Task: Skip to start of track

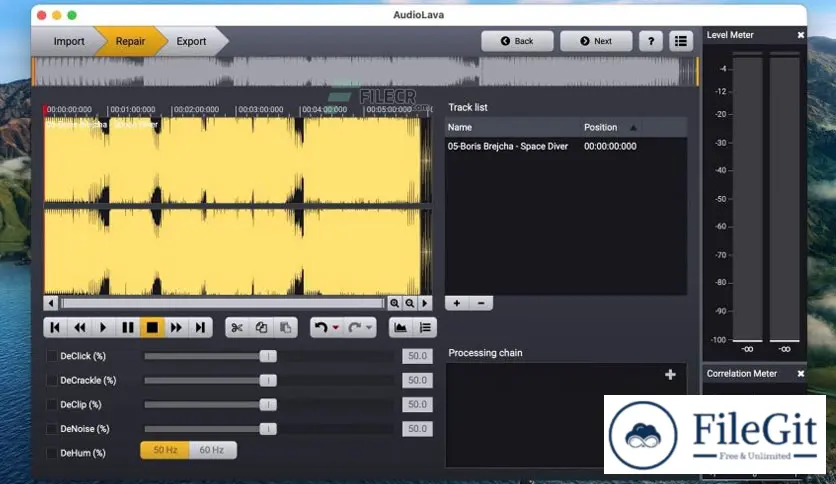Action: (x=55, y=327)
